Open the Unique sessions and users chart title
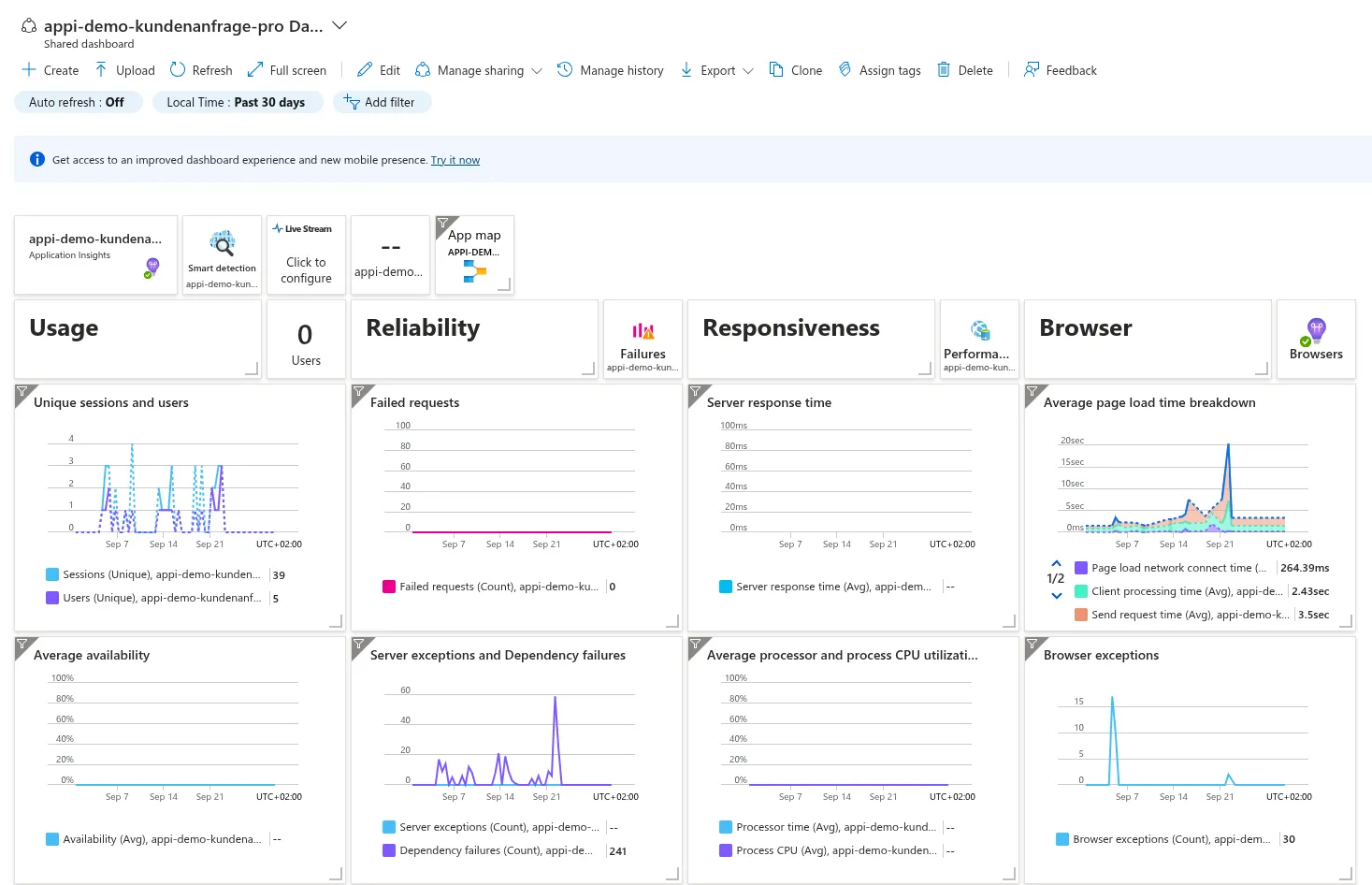The width and height of the screenshot is (1372, 885). click(x=111, y=403)
